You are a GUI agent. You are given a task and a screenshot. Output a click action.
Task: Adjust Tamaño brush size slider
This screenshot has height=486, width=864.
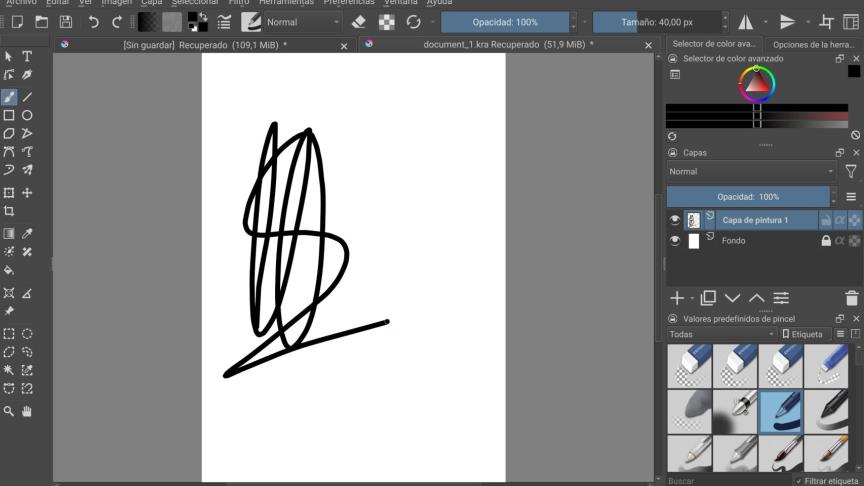(x=657, y=22)
